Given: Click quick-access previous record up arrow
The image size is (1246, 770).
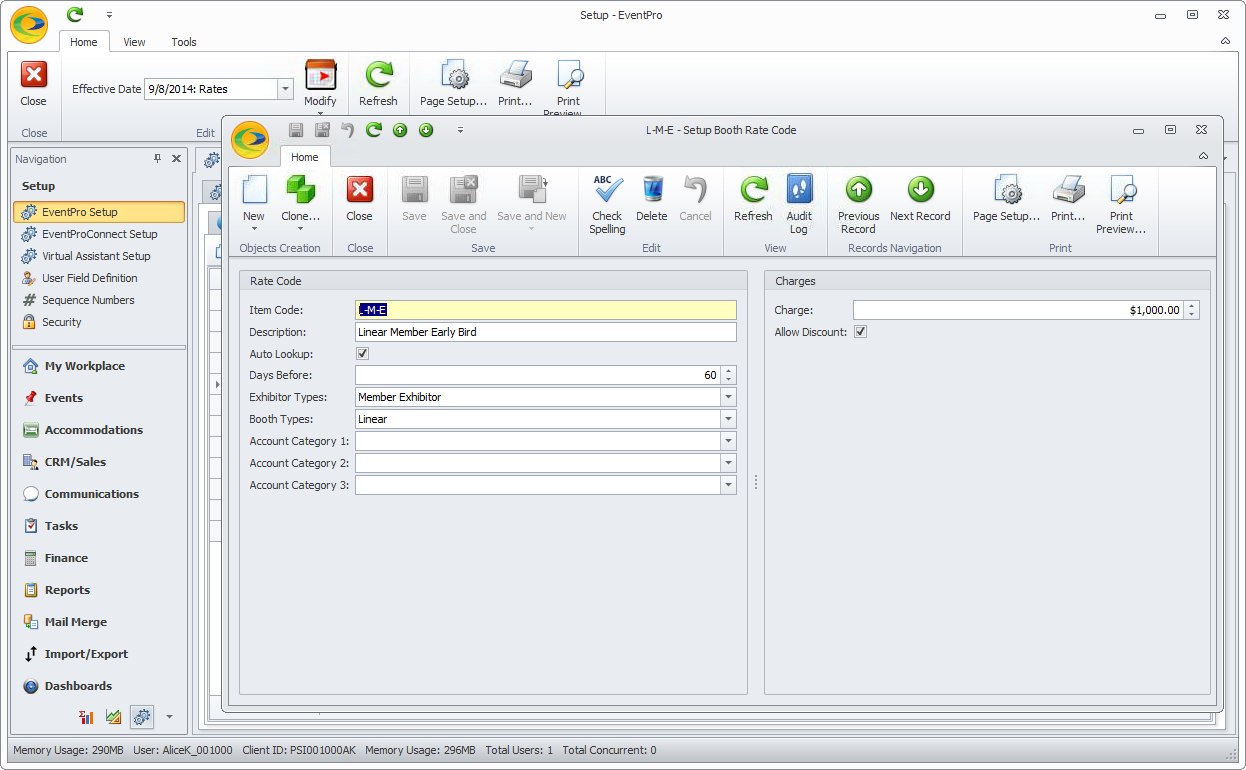Looking at the screenshot, I should click(400, 130).
